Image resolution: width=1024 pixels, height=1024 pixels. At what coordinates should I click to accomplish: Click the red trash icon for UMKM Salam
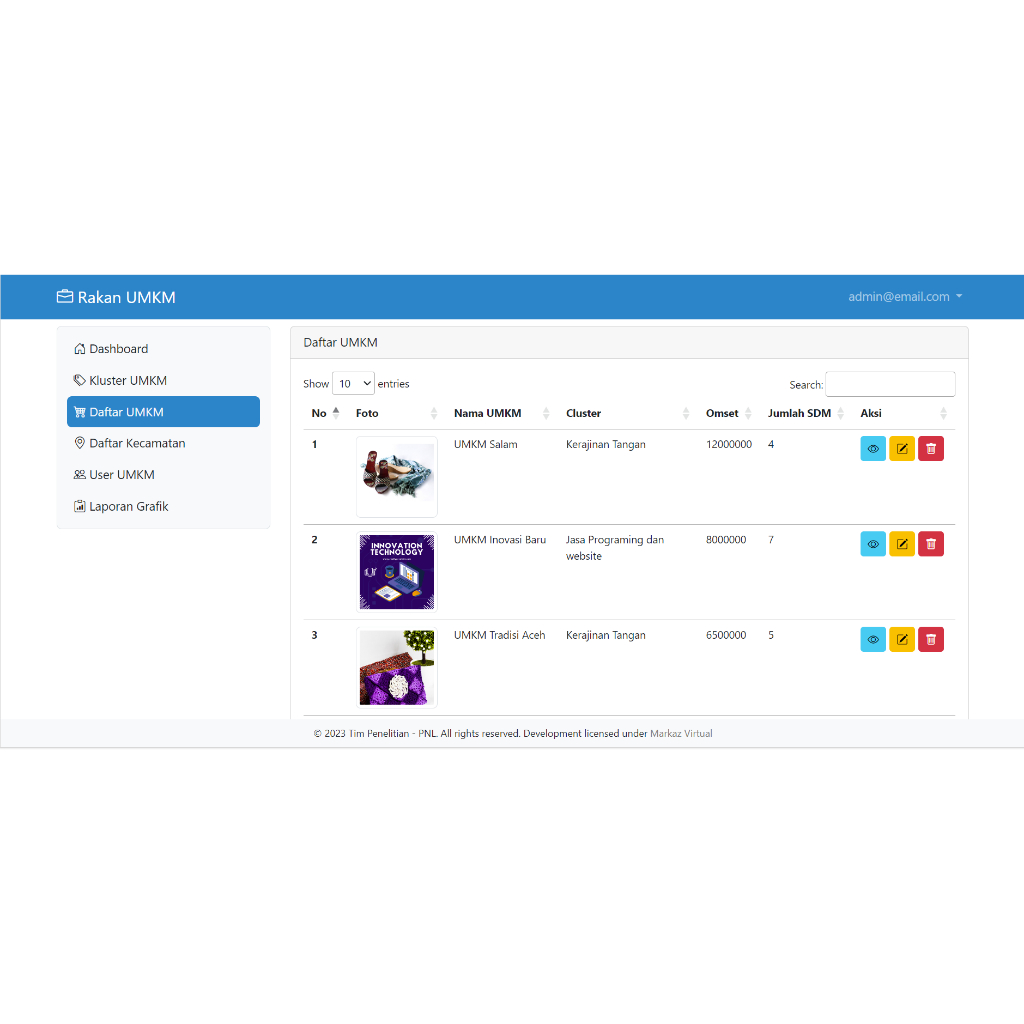coord(931,449)
